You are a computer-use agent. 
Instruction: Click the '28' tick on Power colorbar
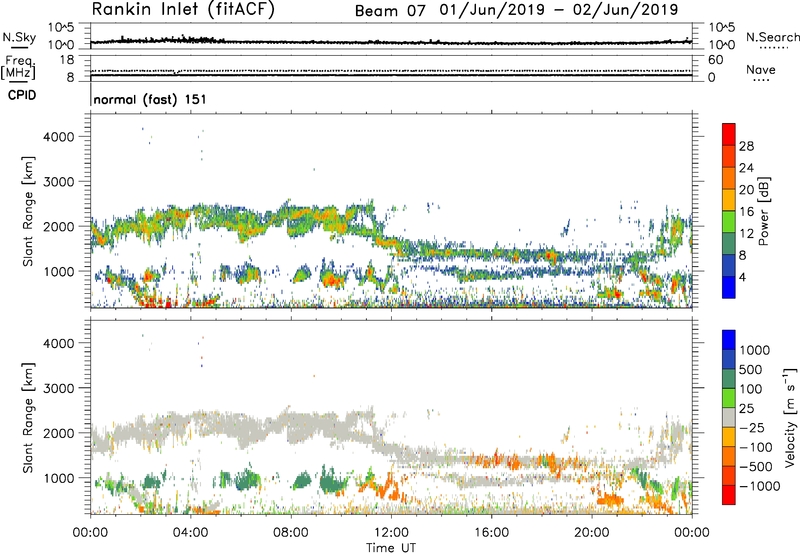tap(746, 146)
